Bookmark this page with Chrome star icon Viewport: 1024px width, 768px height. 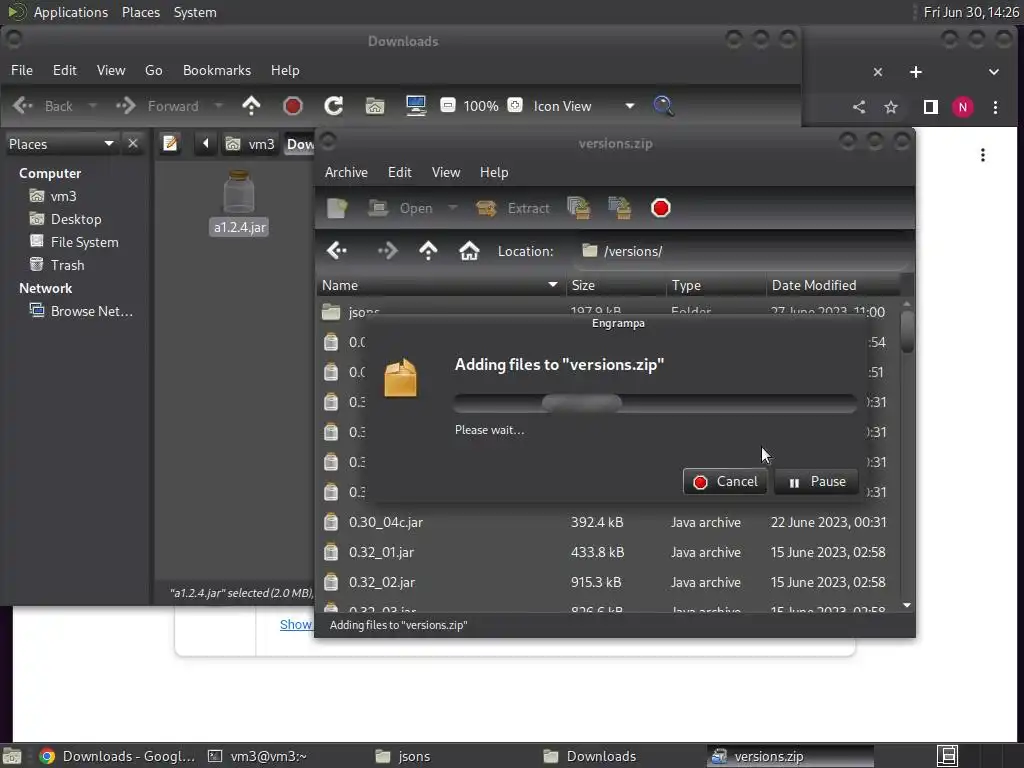(891, 107)
